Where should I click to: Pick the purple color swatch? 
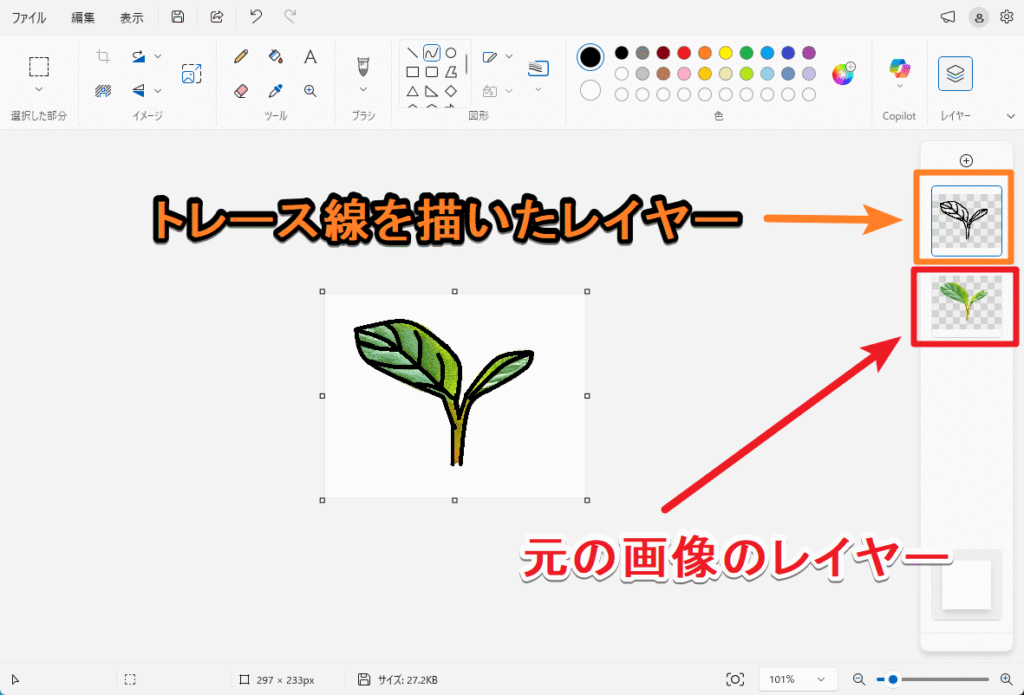click(x=809, y=53)
